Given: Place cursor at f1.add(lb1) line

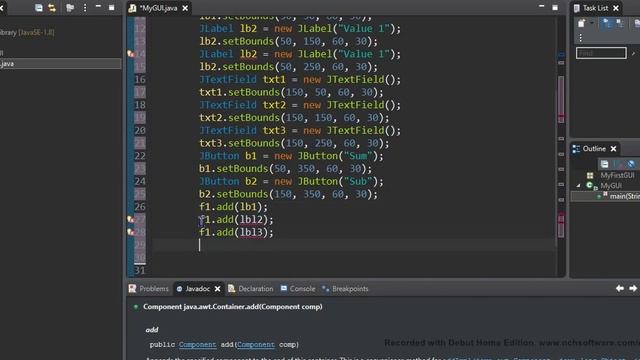Looking at the screenshot, I should pos(233,207).
